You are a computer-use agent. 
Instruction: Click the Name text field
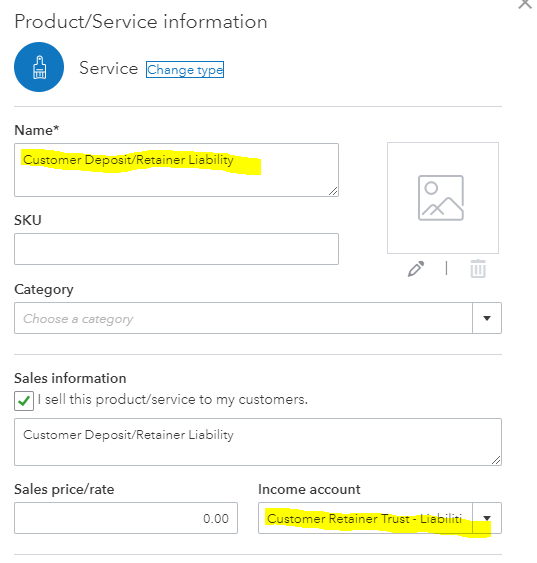pyautogui.click(x=176, y=170)
